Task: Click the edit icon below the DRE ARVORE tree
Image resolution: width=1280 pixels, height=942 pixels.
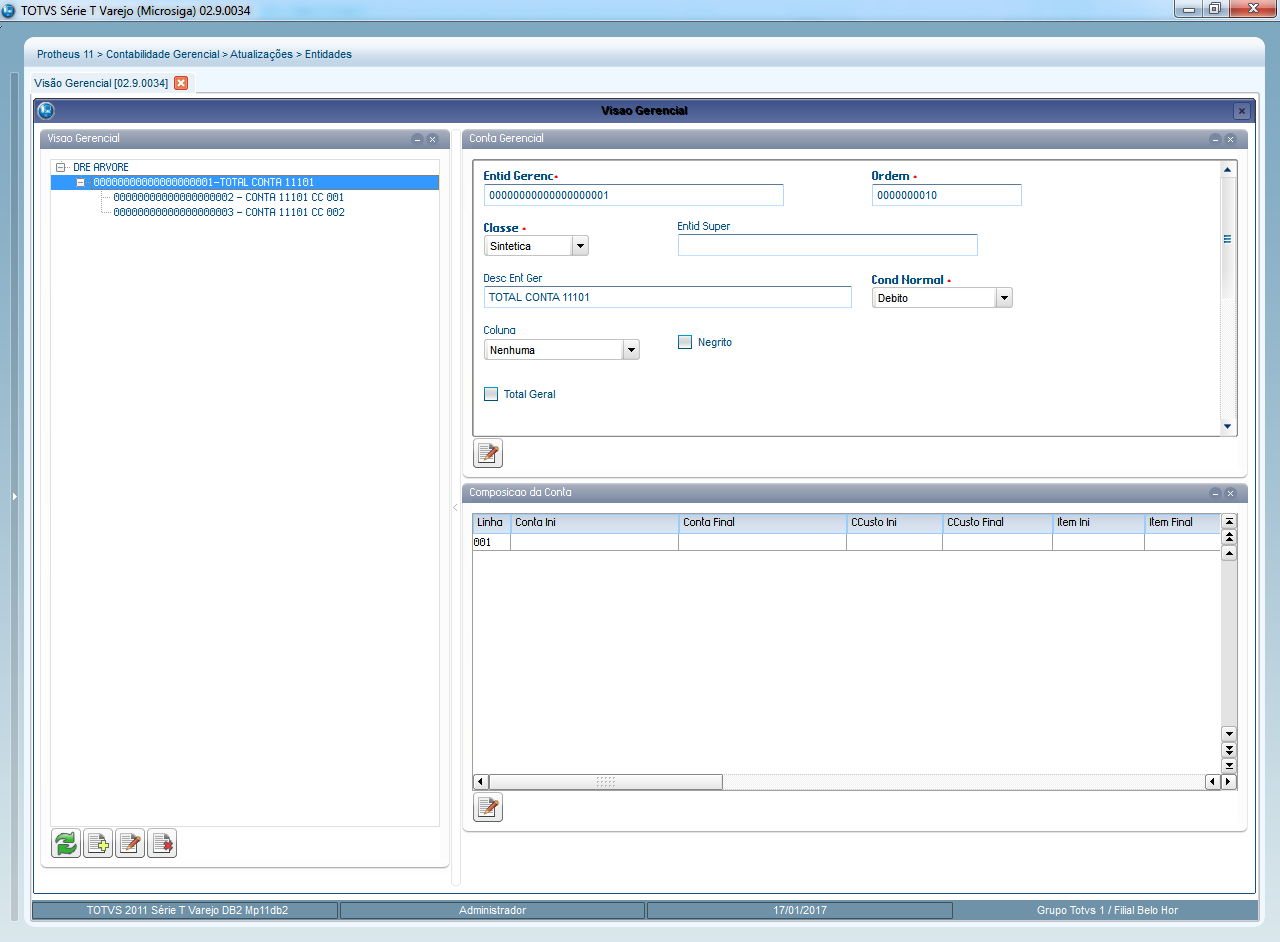Action: [130, 844]
